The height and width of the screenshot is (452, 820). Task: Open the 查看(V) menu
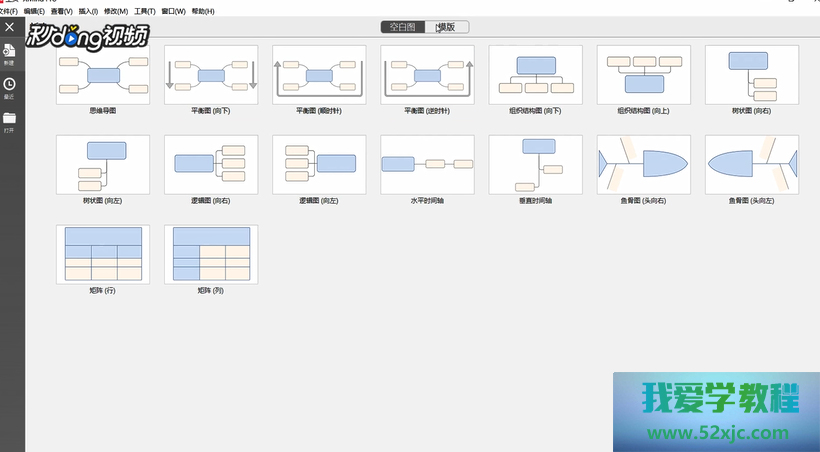[63, 11]
